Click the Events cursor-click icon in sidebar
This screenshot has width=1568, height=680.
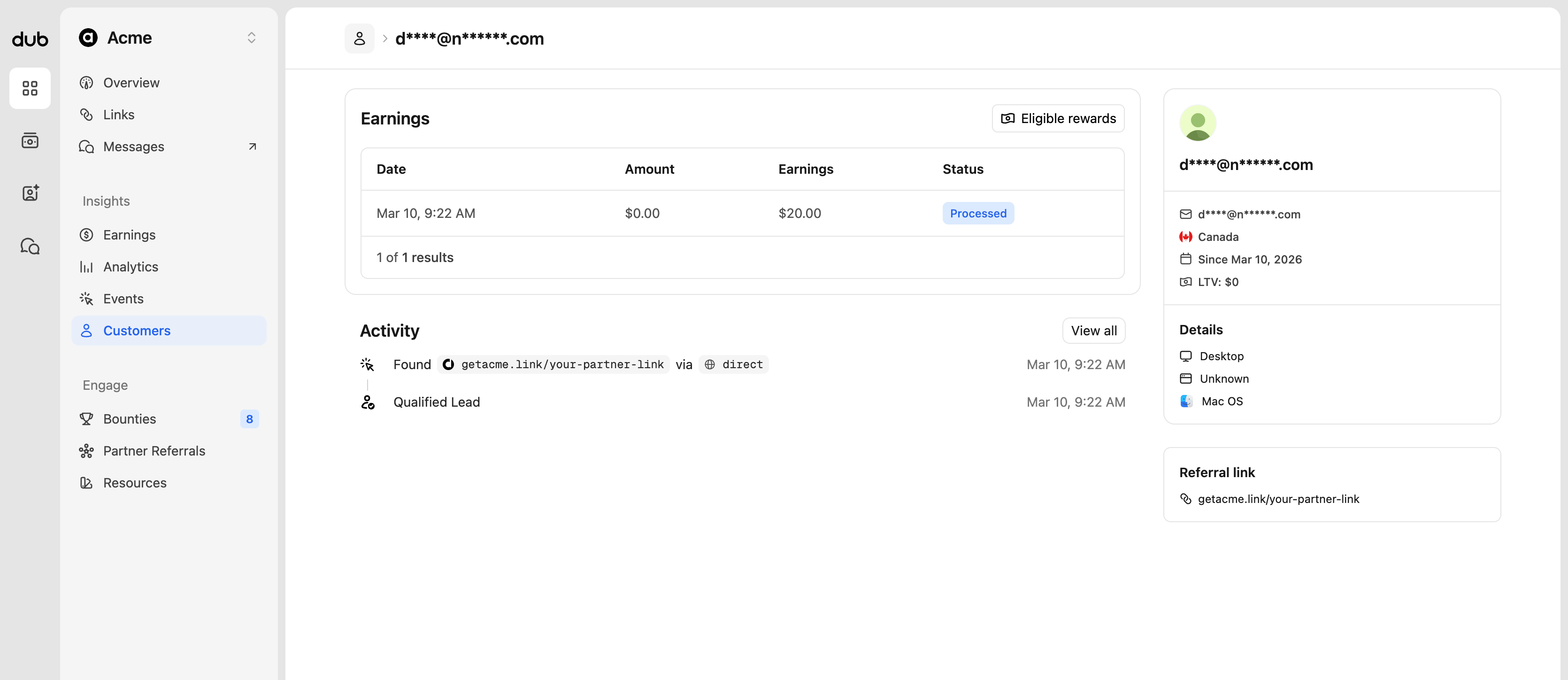click(x=86, y=299)
